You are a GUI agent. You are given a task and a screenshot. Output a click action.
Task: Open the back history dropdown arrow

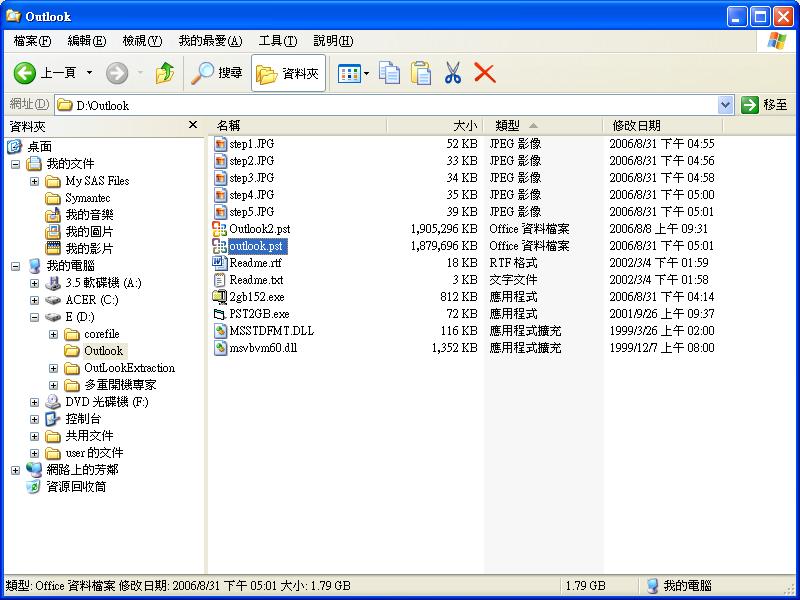[x=89, y=73]
